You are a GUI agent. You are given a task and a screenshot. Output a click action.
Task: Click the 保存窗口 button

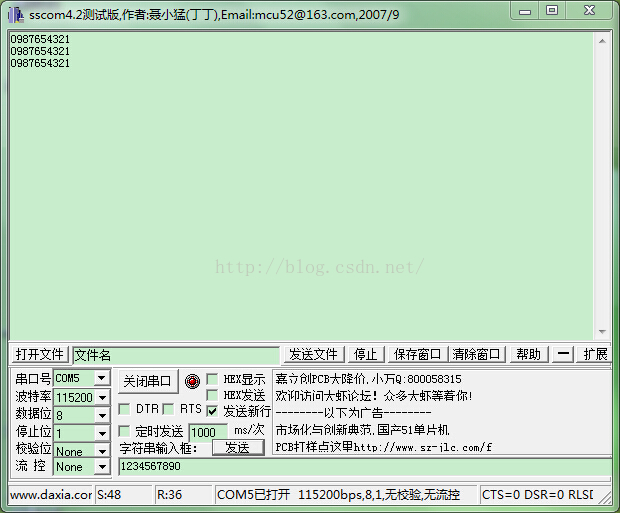coord(418,354)
